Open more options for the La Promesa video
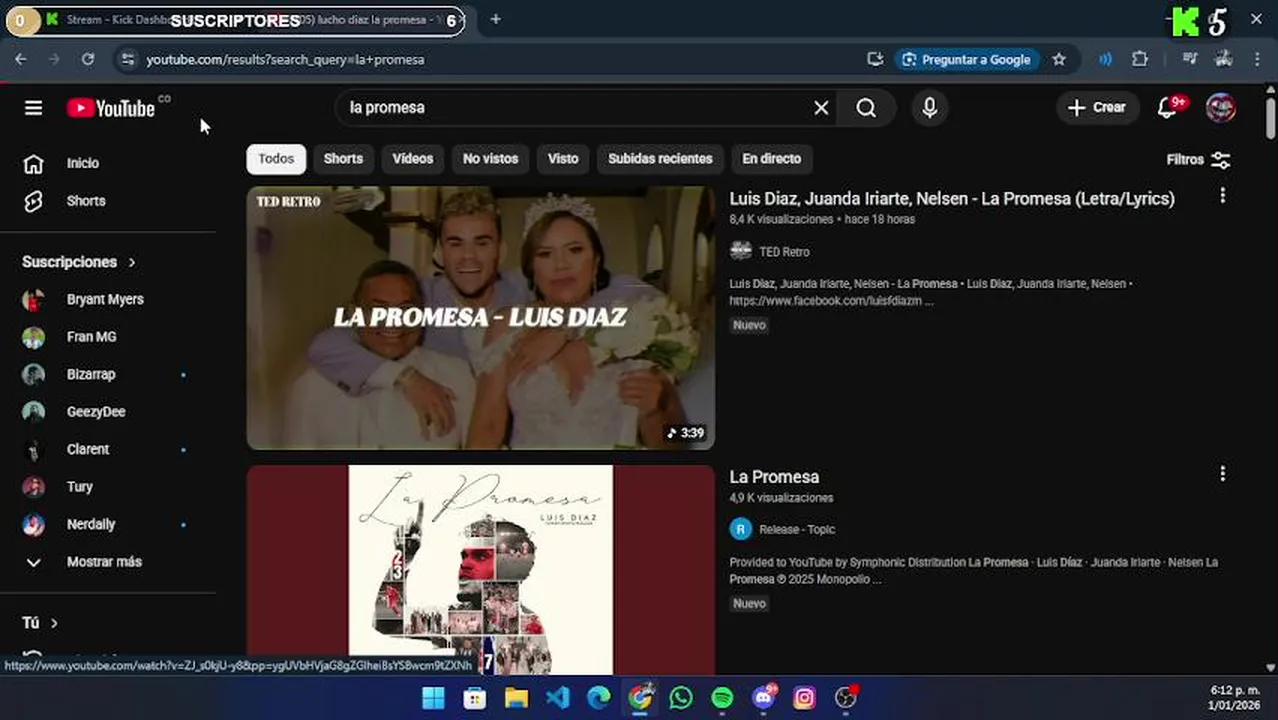This screenshot has width=1278, height=720. click(1222, 474)
